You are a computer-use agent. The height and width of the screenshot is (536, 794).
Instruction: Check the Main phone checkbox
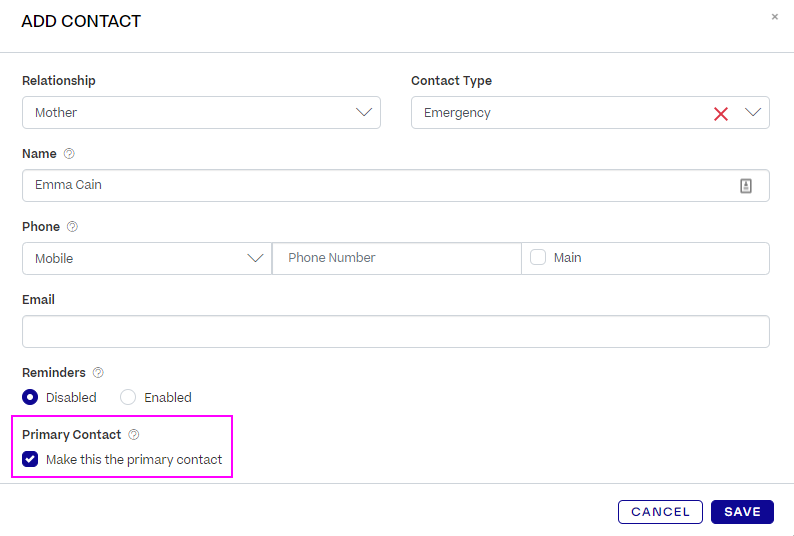tap(538, 257)
